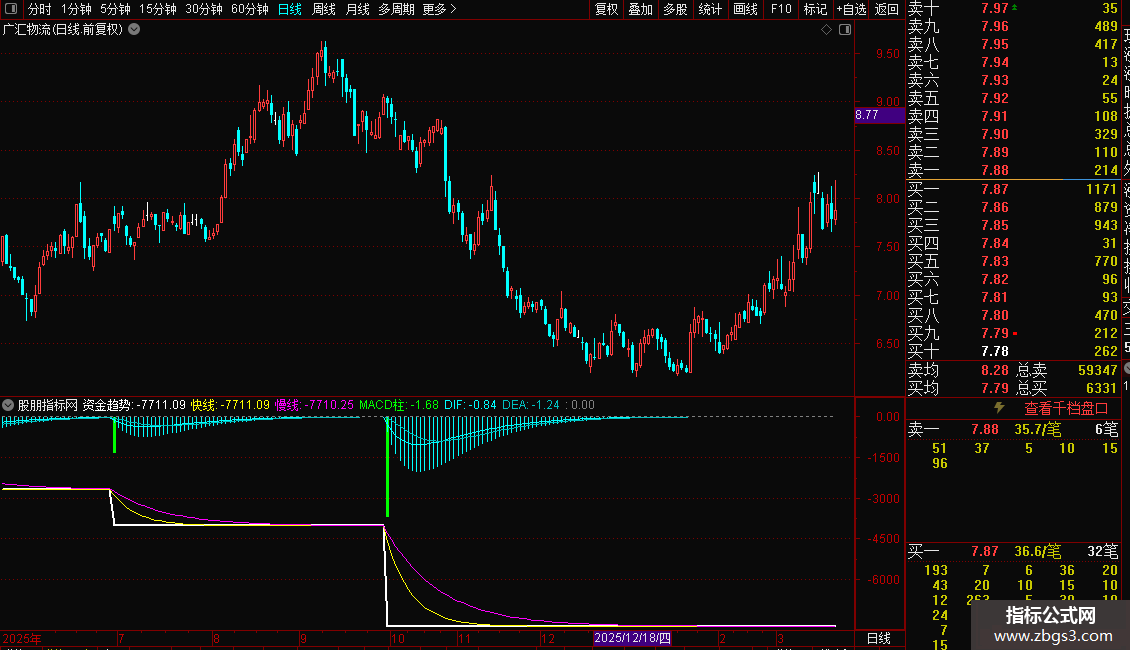This screenshot has width=1130, height=650.
Task: Click the 标记 mark button
Action: pyautogui.click(x=815, y=9)
